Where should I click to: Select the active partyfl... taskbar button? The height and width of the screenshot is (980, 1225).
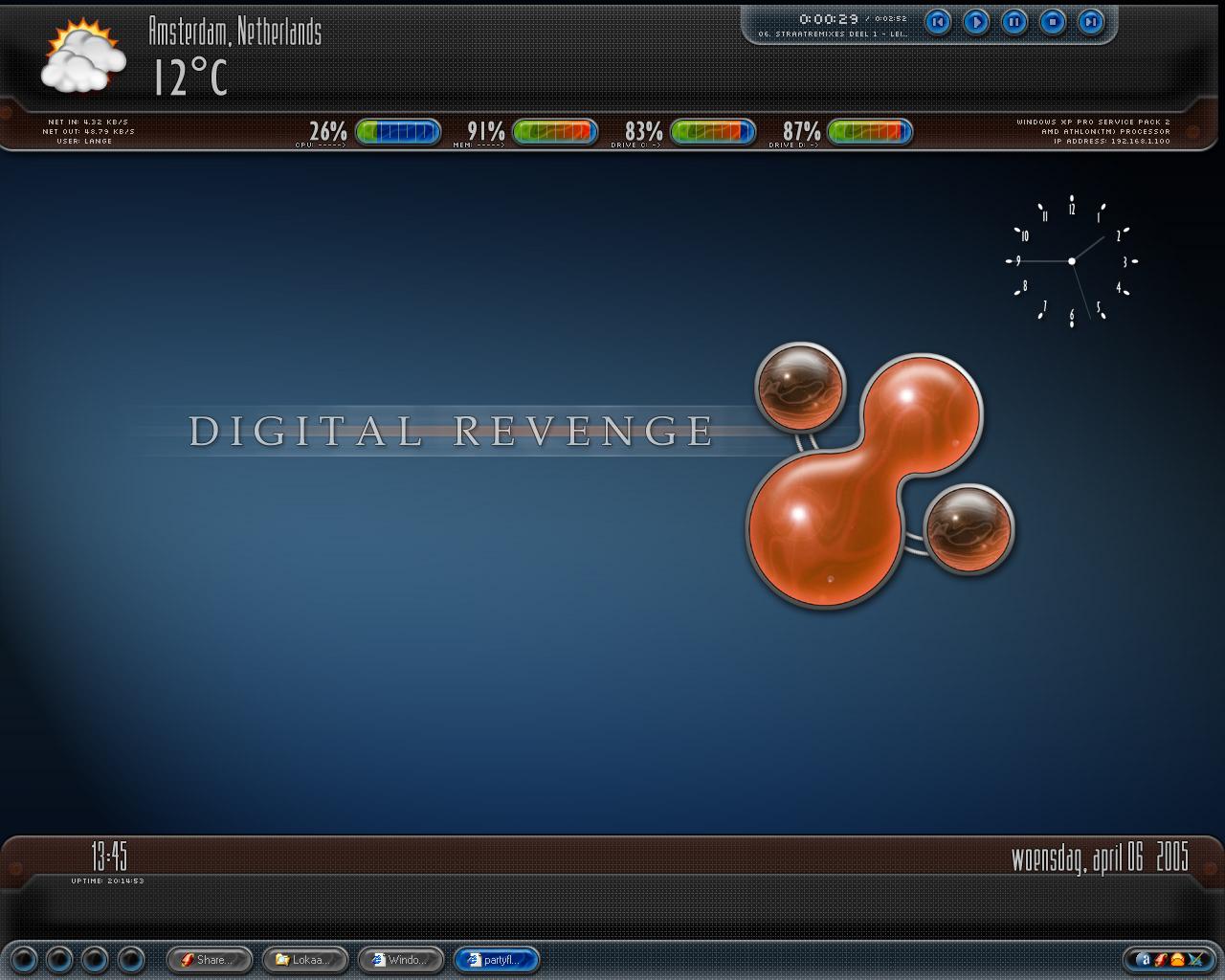tap(497, 960)
